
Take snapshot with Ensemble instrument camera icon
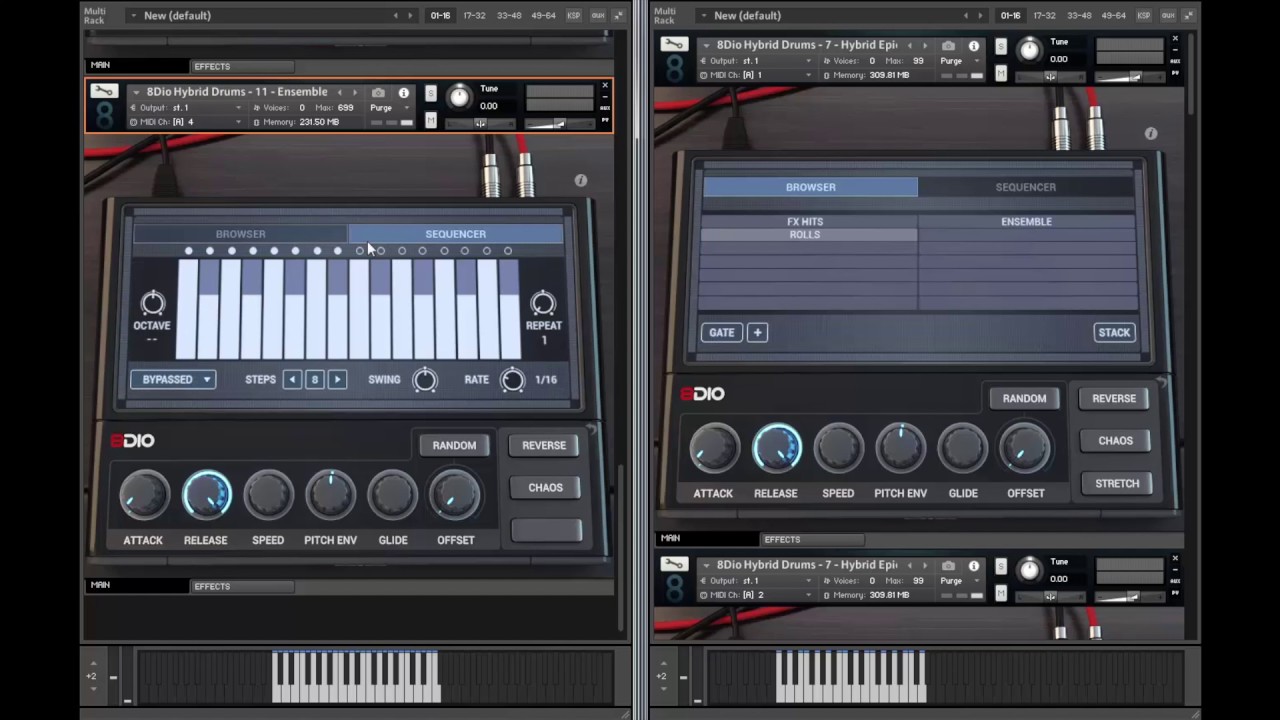click(x=378, y=92)
